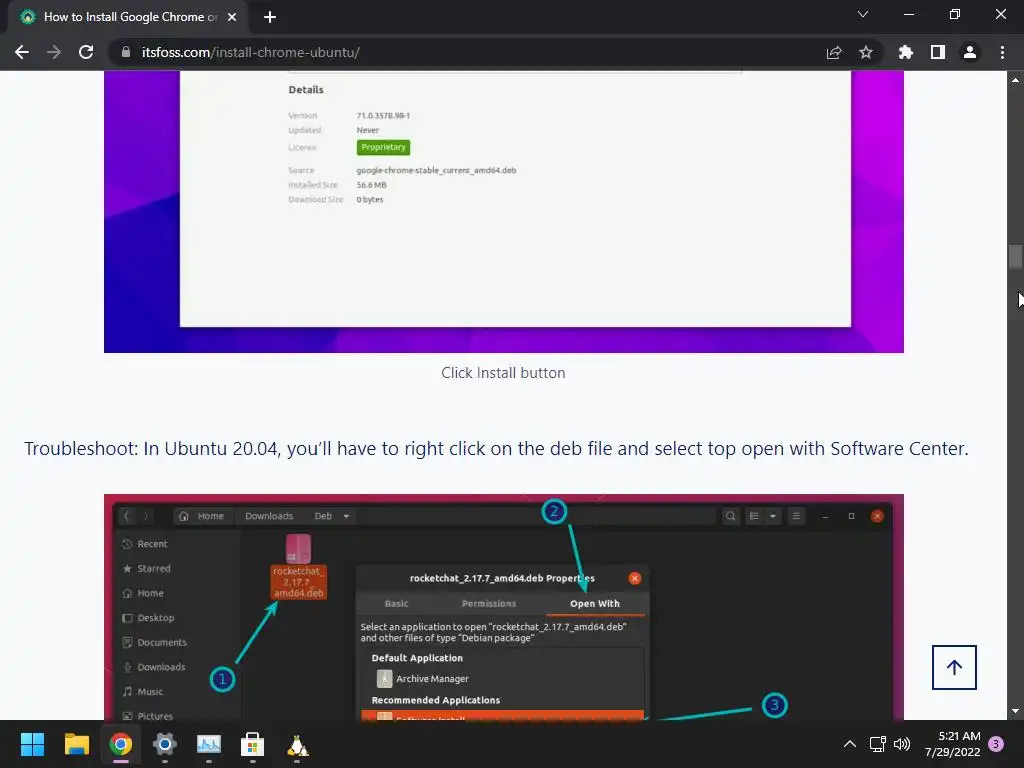
Task: Open the Chrome profile menu
Action: click(x=970, y=52)
